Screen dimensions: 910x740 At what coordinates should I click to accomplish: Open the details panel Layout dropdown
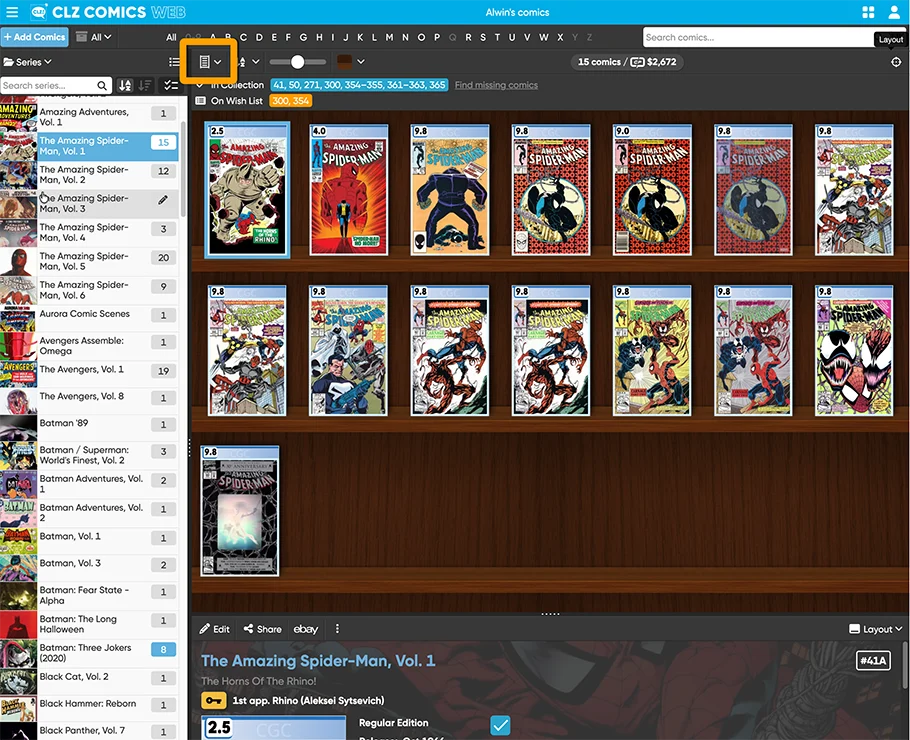tap(875, 629)
